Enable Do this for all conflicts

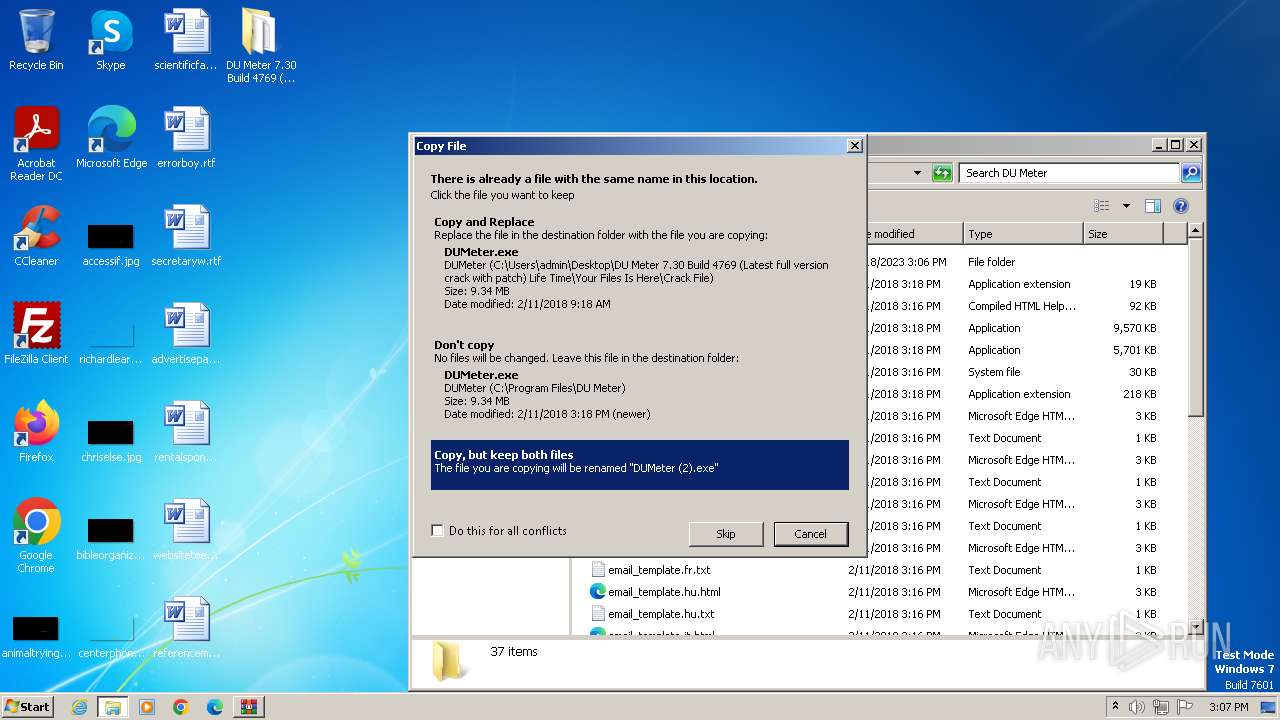pyautogui.click(x=437, y=531)
